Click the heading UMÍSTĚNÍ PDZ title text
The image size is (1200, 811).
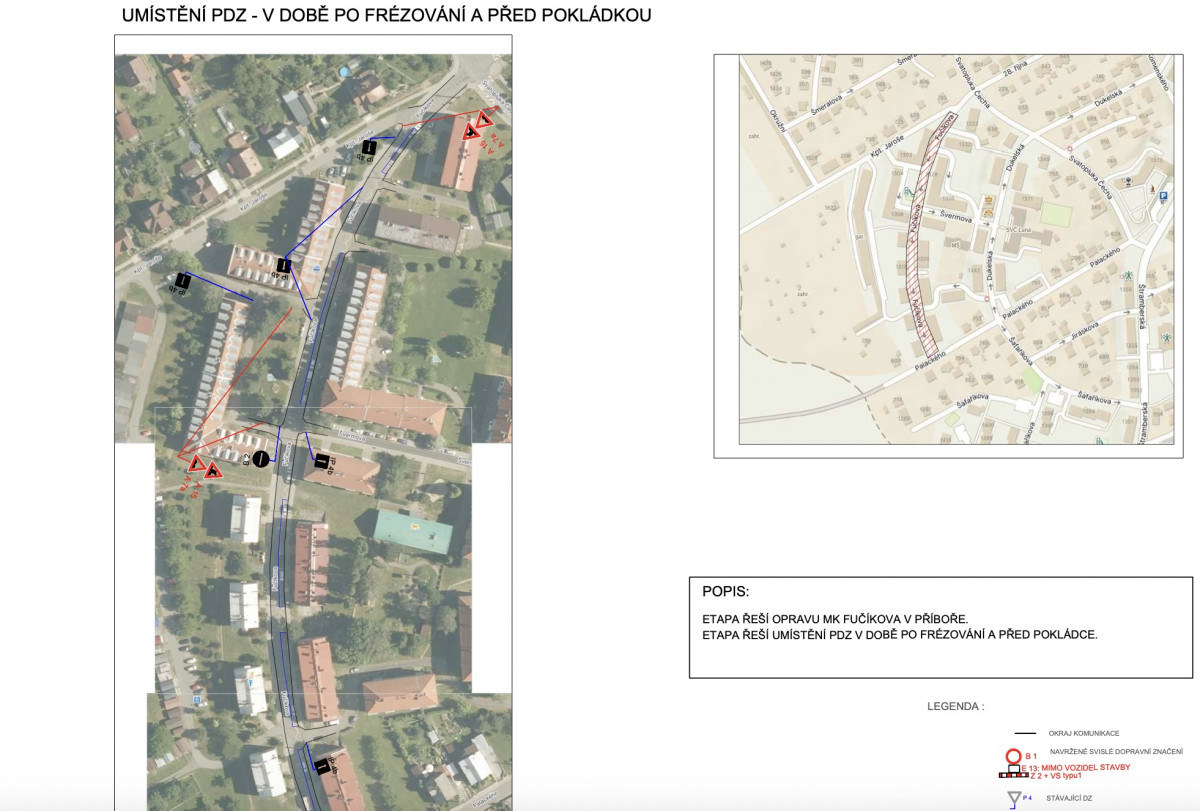tap(386, 15)
